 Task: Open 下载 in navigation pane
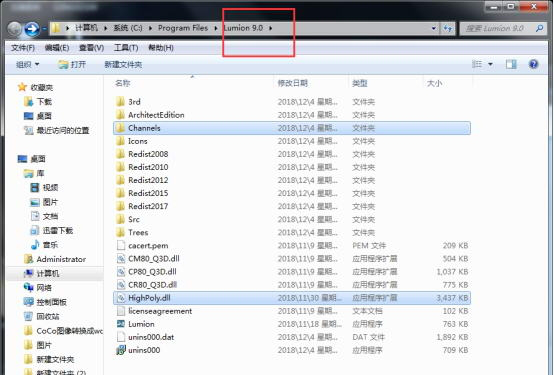44,102
